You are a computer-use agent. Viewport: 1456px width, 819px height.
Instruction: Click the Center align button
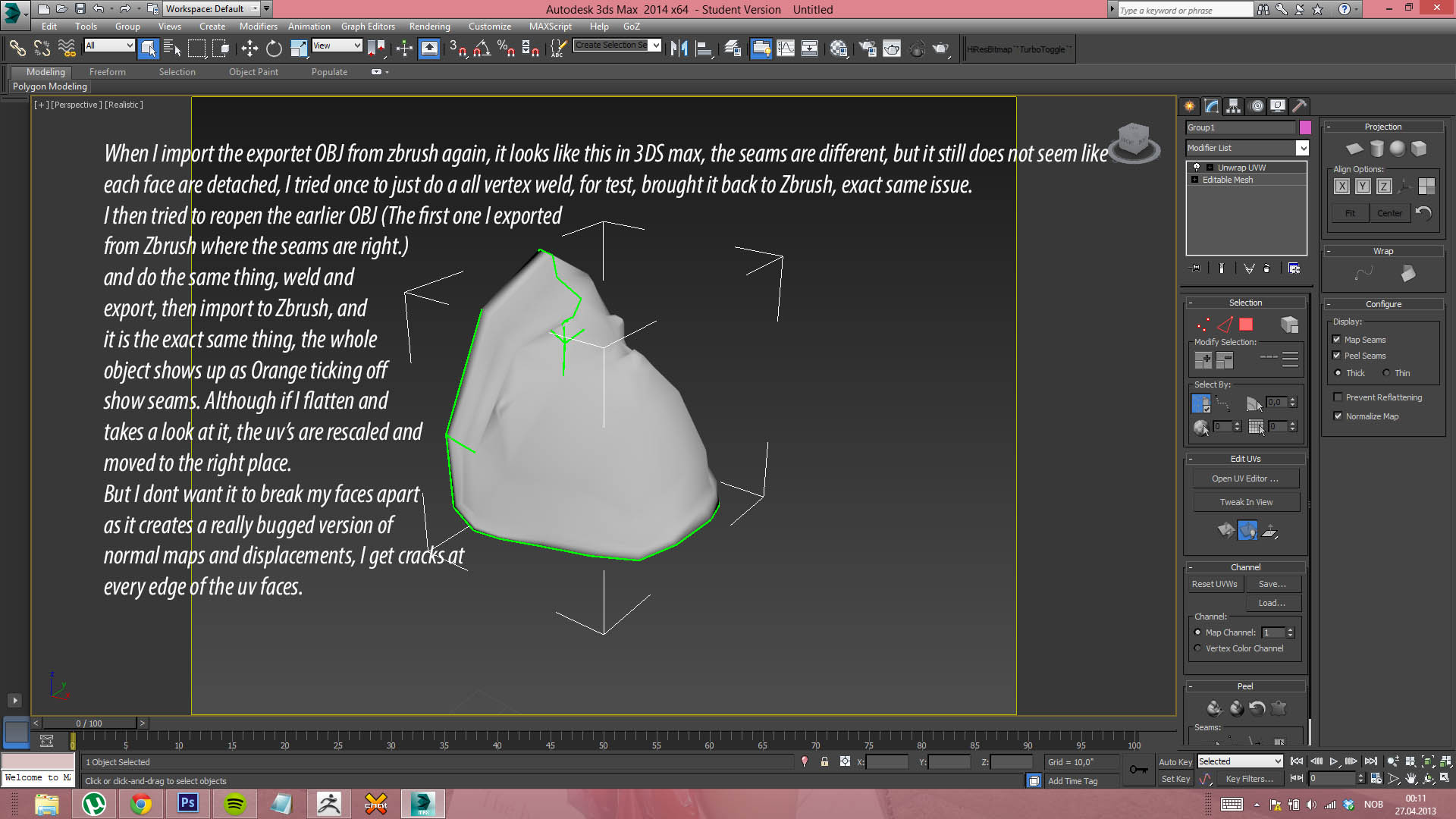click(1389, 213)
